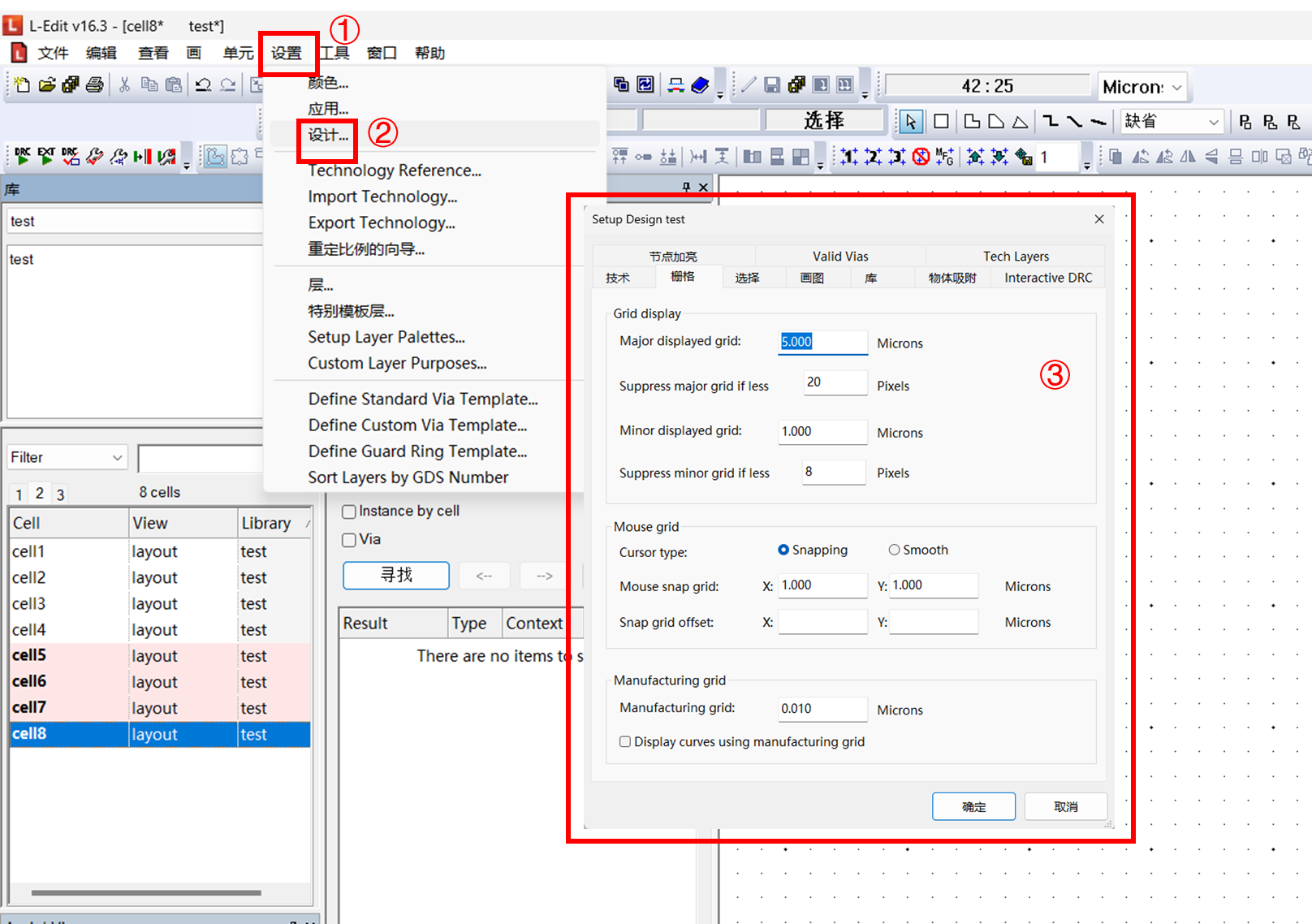Click the 取消 button
Image resolution: width=1312 pixels, height=924 pixels.
click(1066, 806)
